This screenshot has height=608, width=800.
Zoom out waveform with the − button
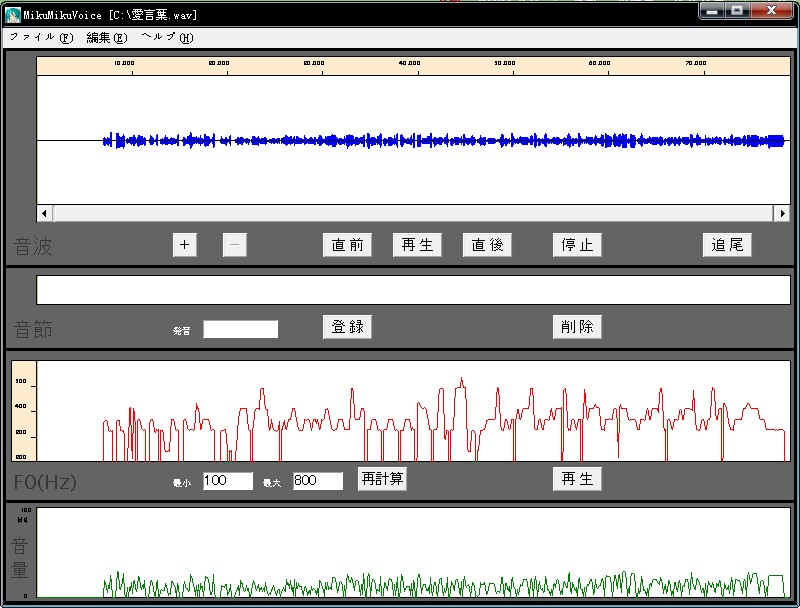pos(235,245)
